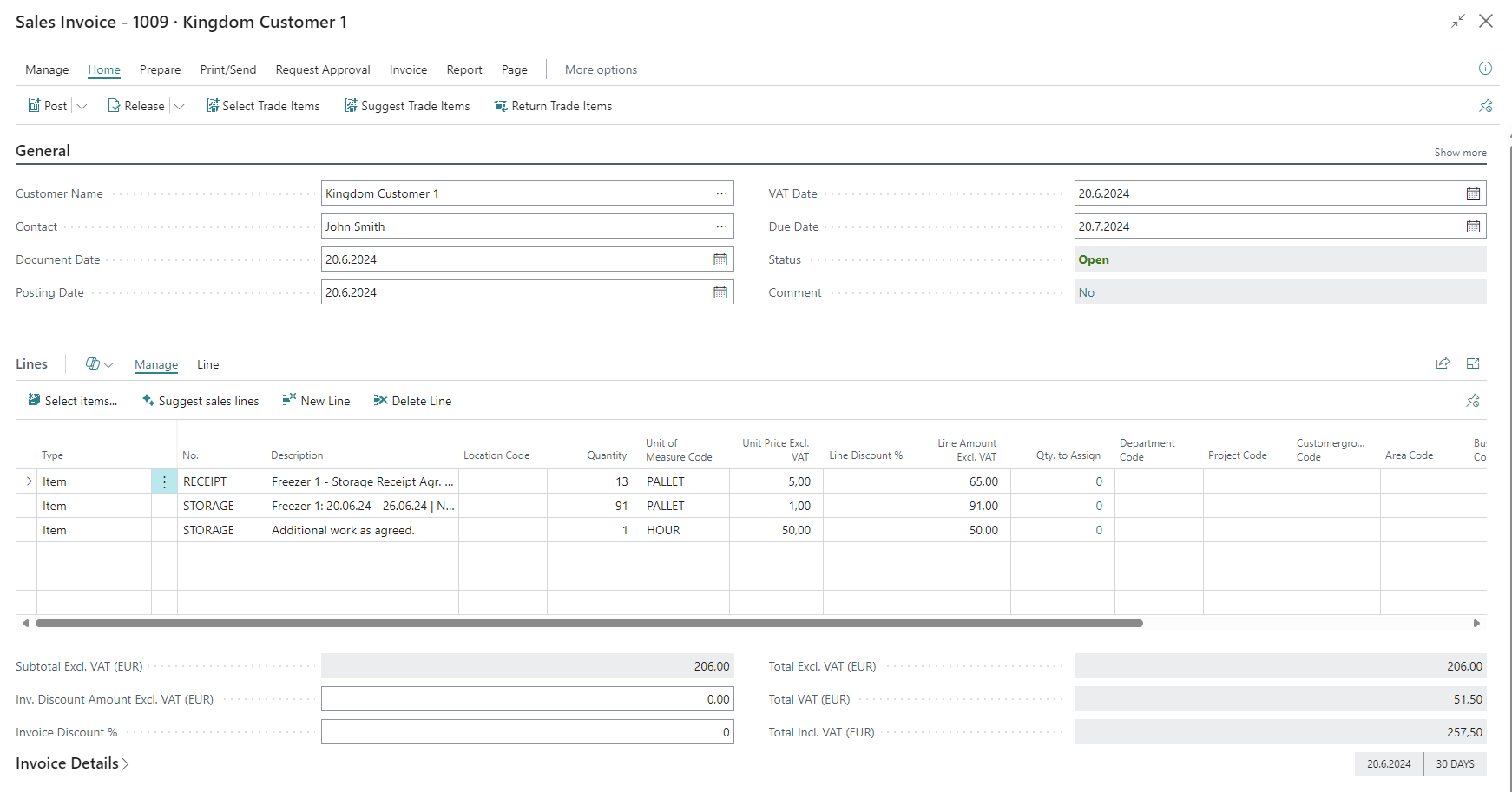
Task: Click the horizontal scrollbar under the lines grid
Action: click(x=588, y=623)
